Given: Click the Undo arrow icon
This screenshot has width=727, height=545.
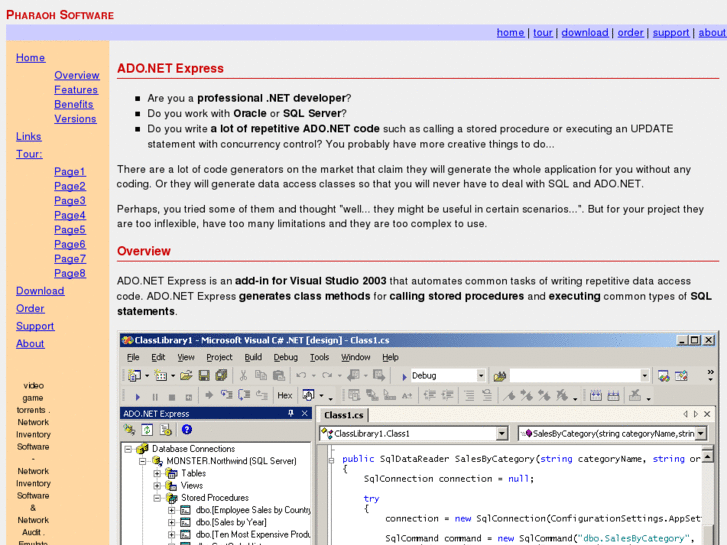Looking at the screenshot, I should [301, 375].
